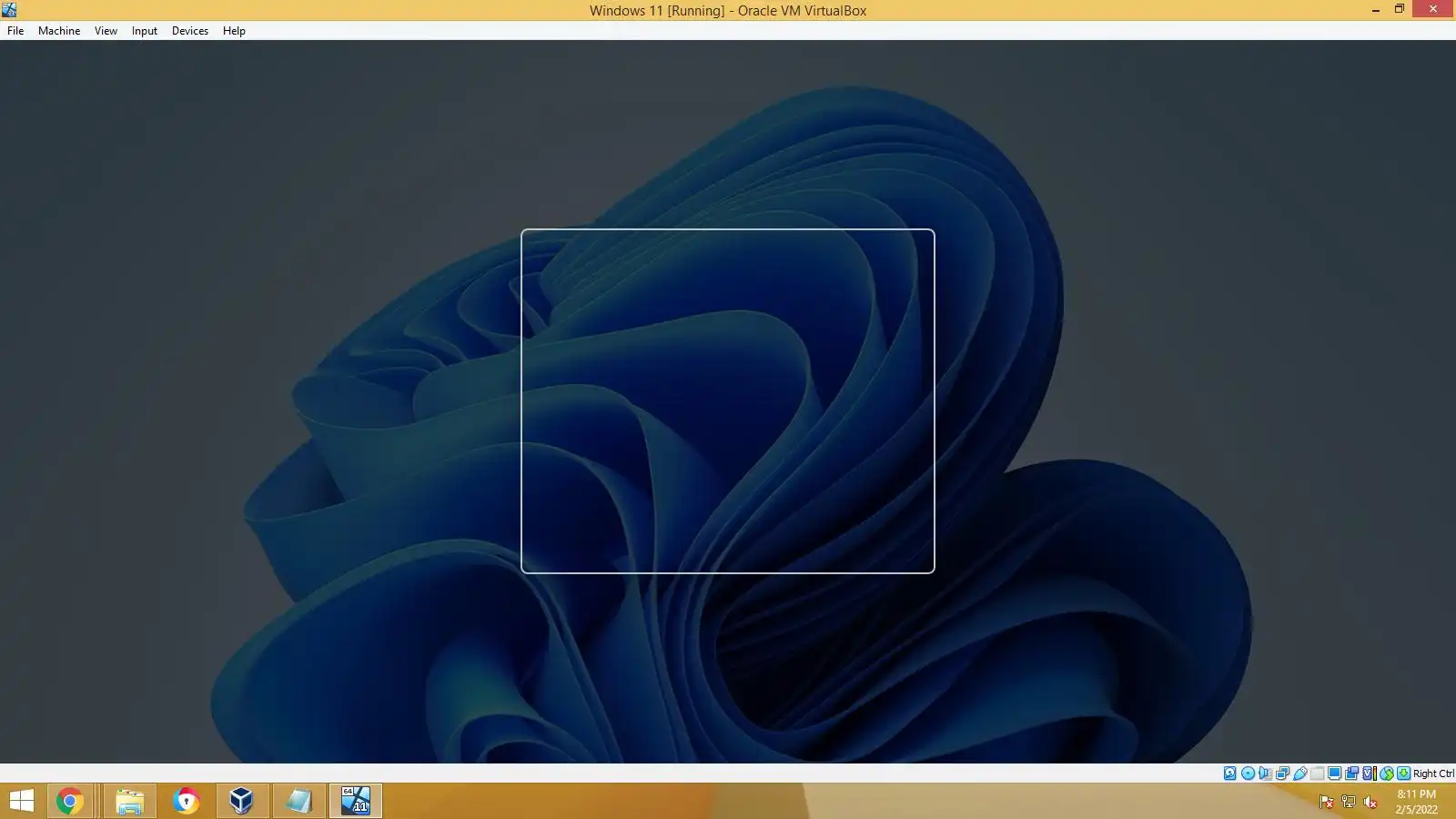This screenshot has width=1456, height=819.
Task: Click the audio status icon in VirtualBox
Action: 1265,773
